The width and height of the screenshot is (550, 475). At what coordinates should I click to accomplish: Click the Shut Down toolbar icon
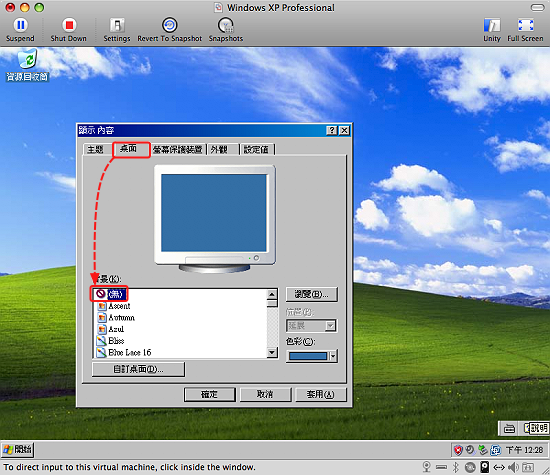click(x=69, y=25)
